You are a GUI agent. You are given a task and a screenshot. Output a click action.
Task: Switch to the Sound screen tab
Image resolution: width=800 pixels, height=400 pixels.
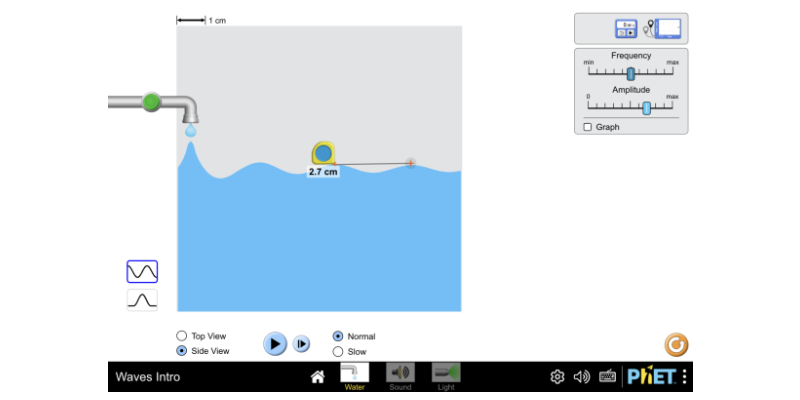point(400,377)
